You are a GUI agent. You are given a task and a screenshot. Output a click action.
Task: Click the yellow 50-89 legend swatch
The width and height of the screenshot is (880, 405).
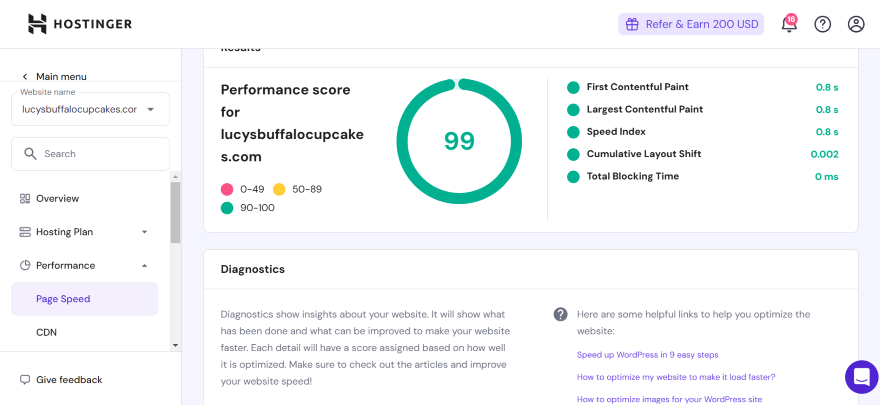279,190
